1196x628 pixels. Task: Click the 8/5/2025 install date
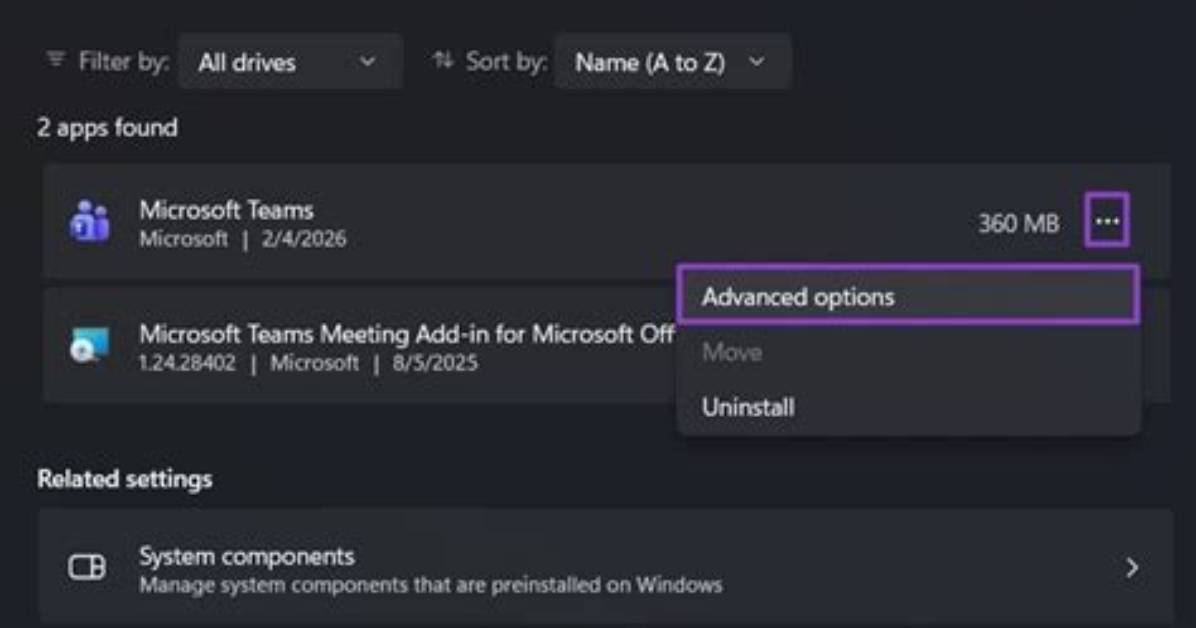click(x=436, y=362)
